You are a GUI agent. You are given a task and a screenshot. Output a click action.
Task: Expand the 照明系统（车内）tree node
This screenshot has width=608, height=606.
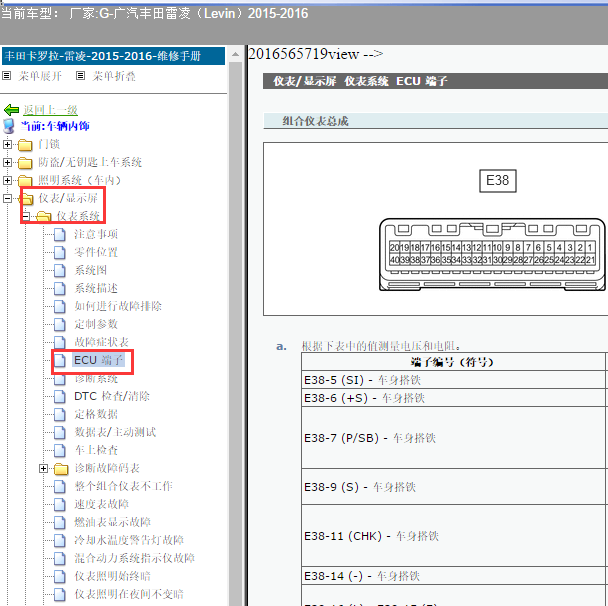pyautogui.click(x=7, y=180)
